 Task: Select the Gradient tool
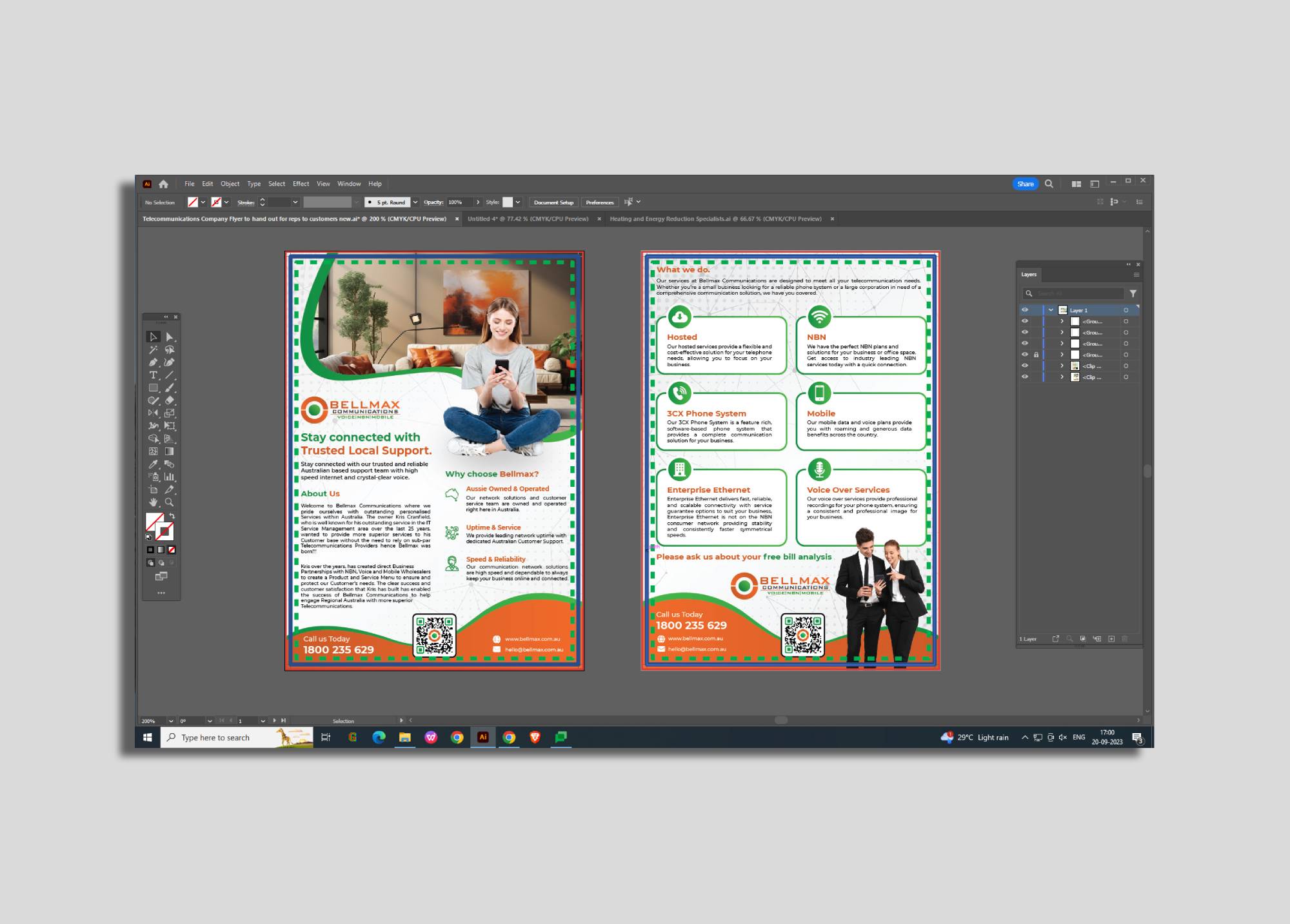(169, 451)
